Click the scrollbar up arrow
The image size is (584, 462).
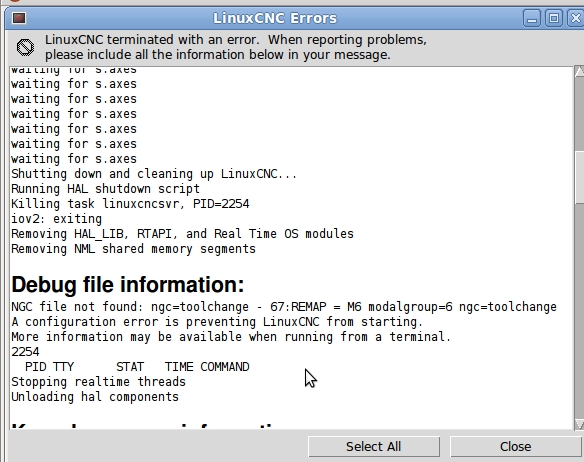click(x=579, y=71)
